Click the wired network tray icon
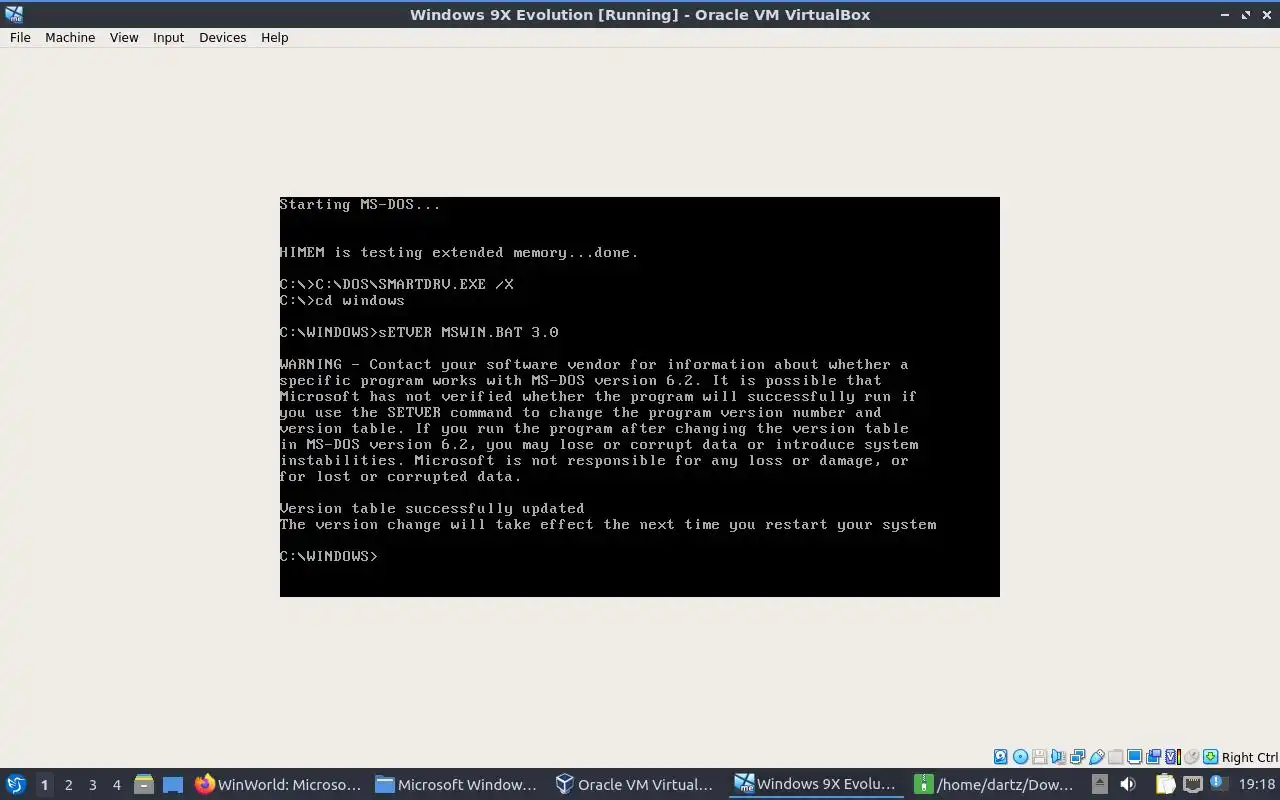The image size is (1280, 800). 1192,784
